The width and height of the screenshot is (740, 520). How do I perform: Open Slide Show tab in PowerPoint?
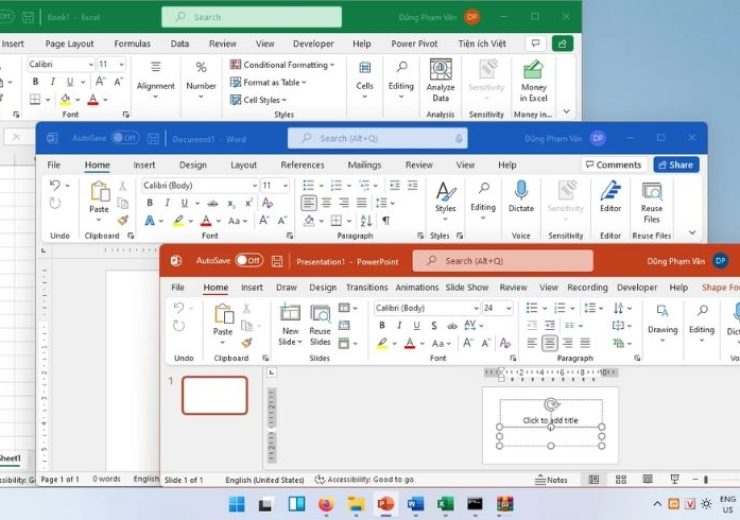click(467, 287)
